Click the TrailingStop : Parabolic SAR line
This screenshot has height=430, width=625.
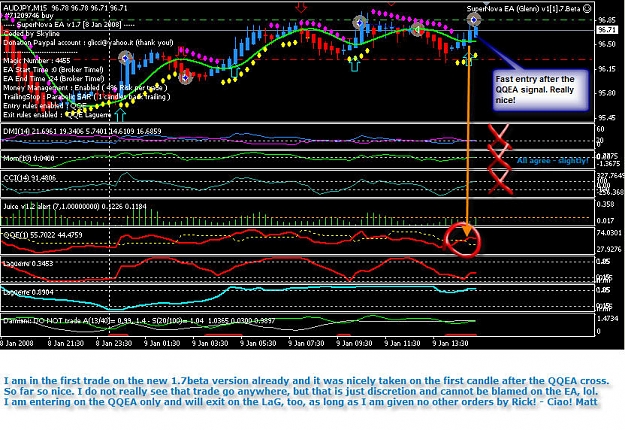[x=87, y=97]
